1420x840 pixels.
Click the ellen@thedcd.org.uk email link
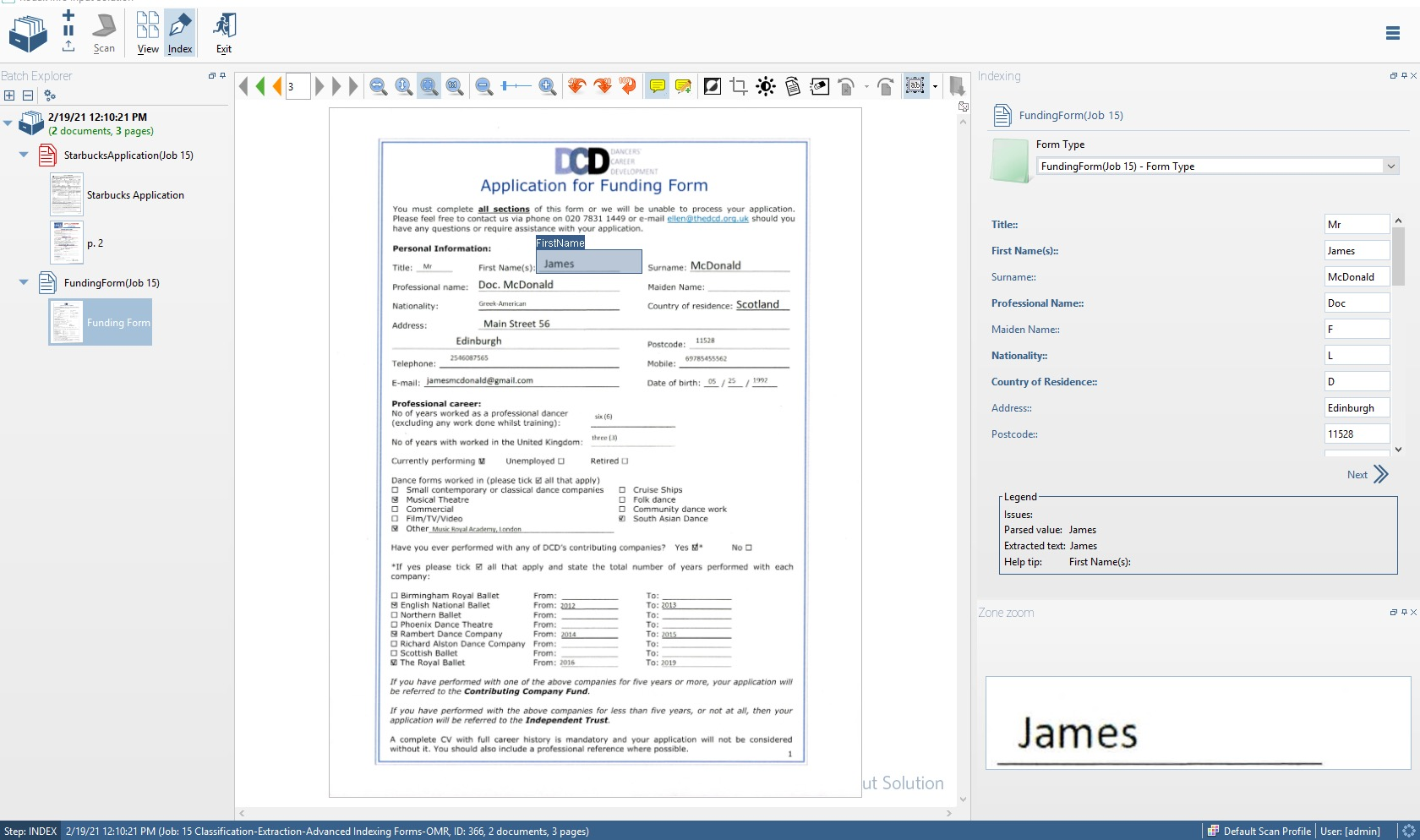click(x=707, y=219)
